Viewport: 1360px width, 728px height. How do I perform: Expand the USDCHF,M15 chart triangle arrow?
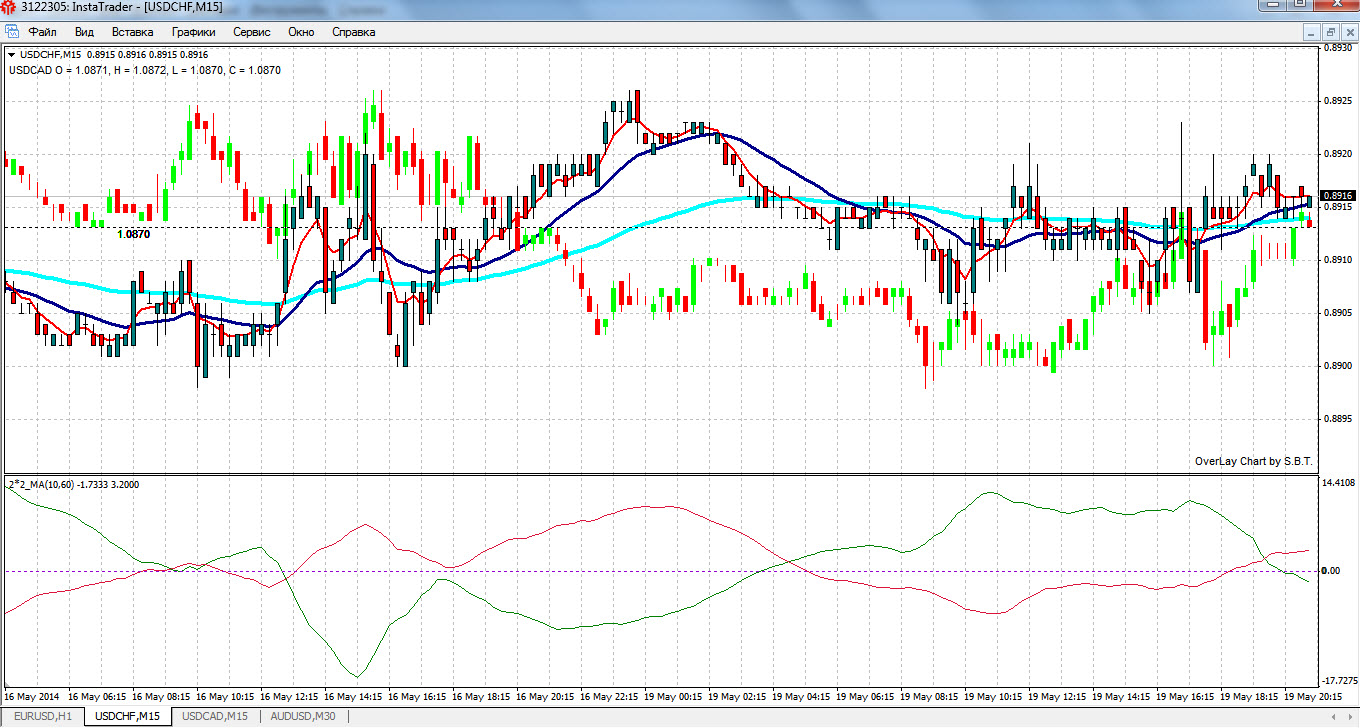12,54
